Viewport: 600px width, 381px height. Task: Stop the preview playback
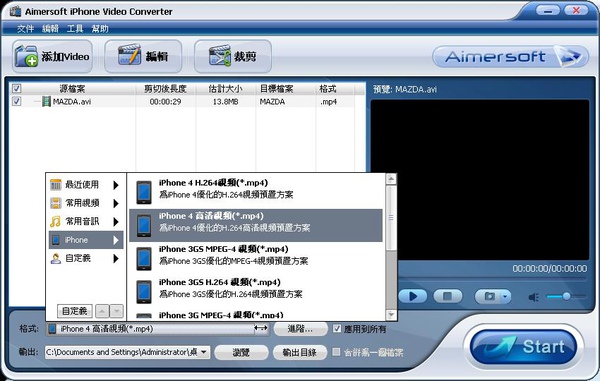pyautogui.click(x=447, y=296)
